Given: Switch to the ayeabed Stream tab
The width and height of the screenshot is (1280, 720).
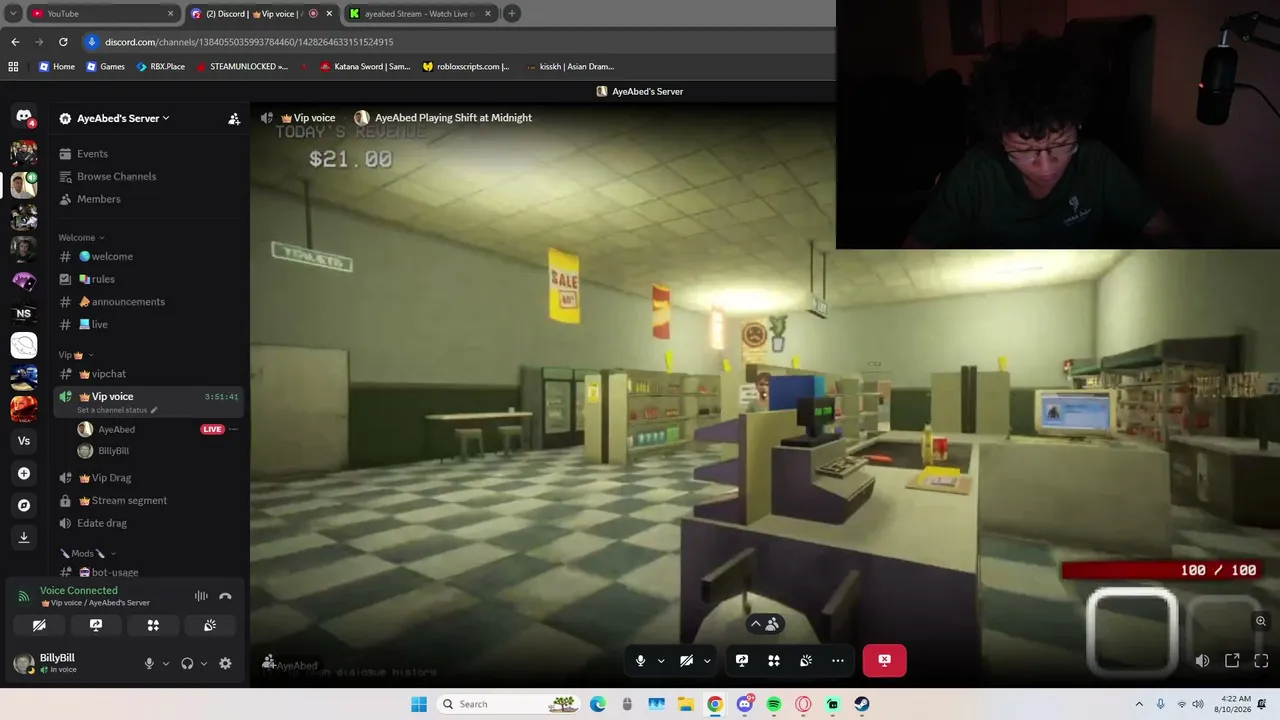Looking at the screenshot, I should point(421,13).
